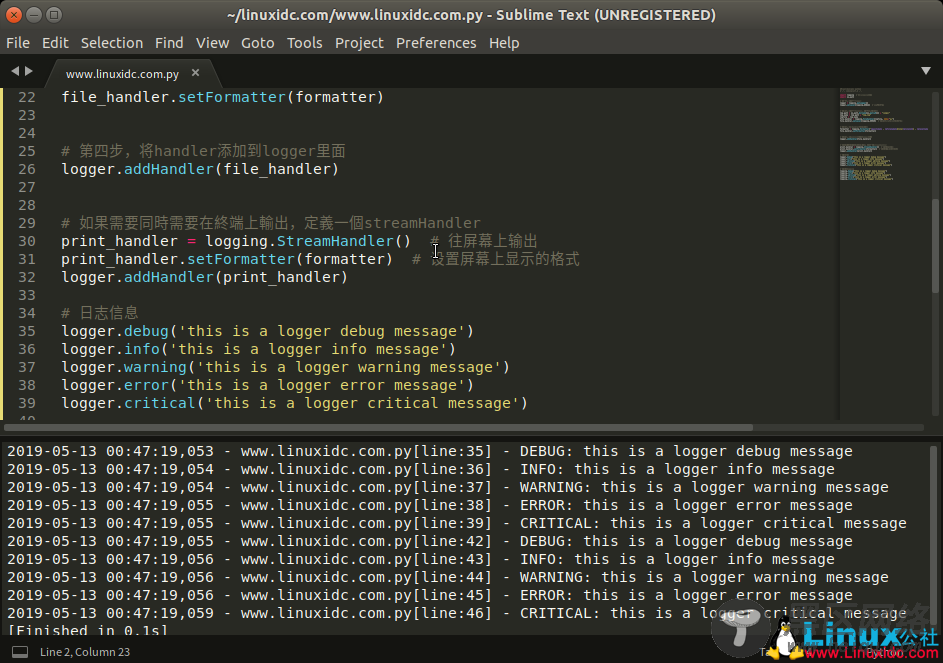The width and height of the screenshot is (943, 663).
Task: Click output row for [line:44] WARNING
Action: coord(447,578)
